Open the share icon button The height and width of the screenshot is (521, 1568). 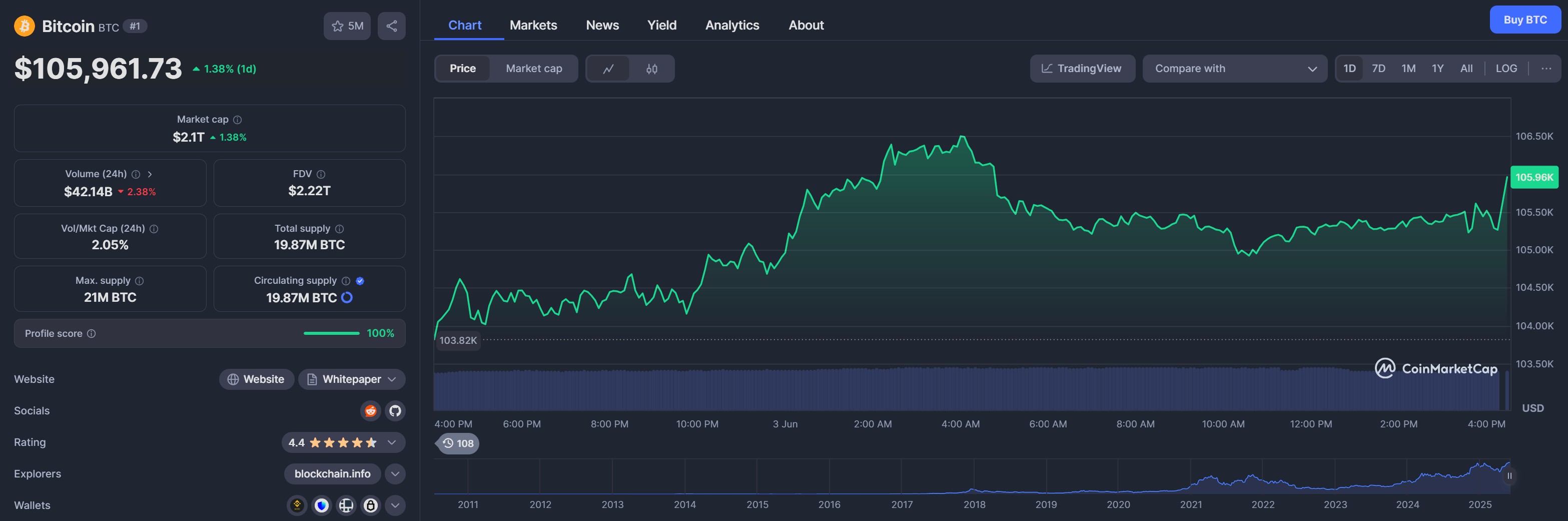click(391, 26)
